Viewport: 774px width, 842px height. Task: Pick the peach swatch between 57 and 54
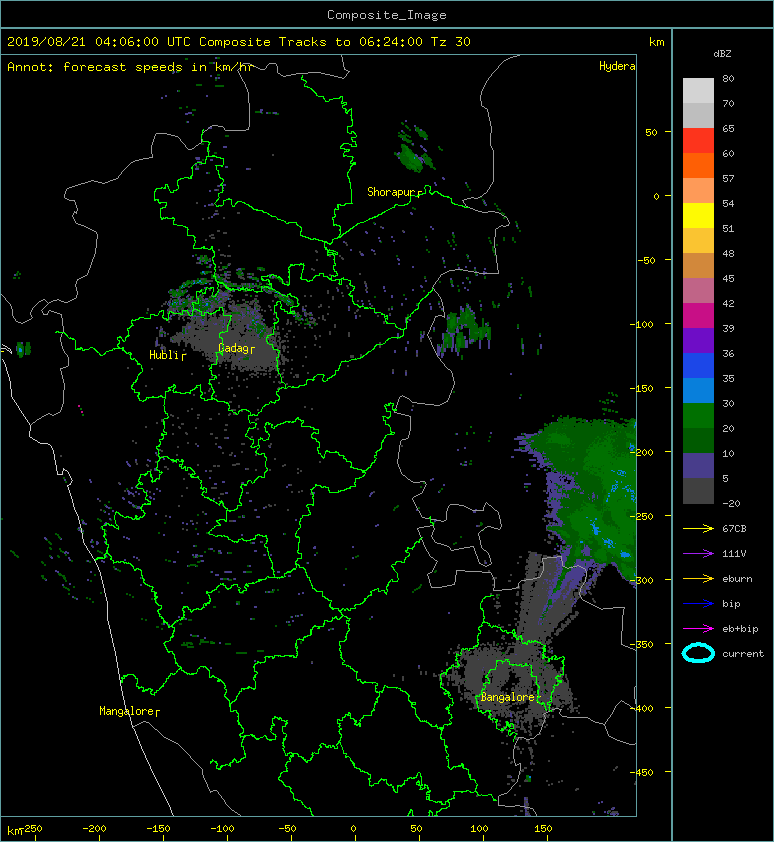pos(698,191)
